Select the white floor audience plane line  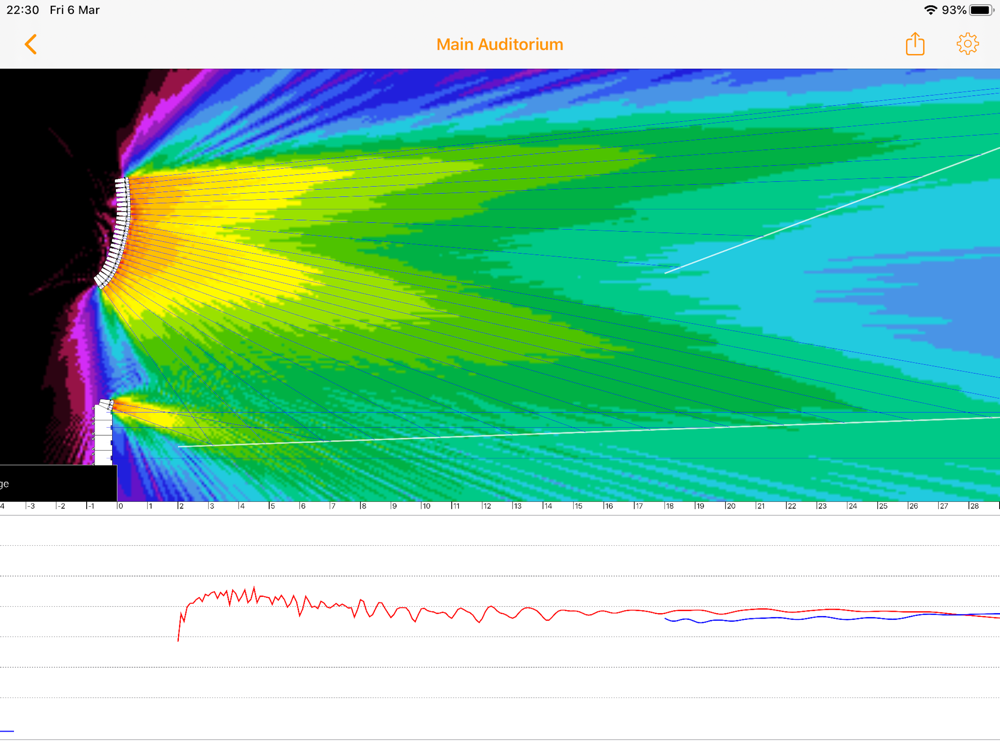click(589, 432)
